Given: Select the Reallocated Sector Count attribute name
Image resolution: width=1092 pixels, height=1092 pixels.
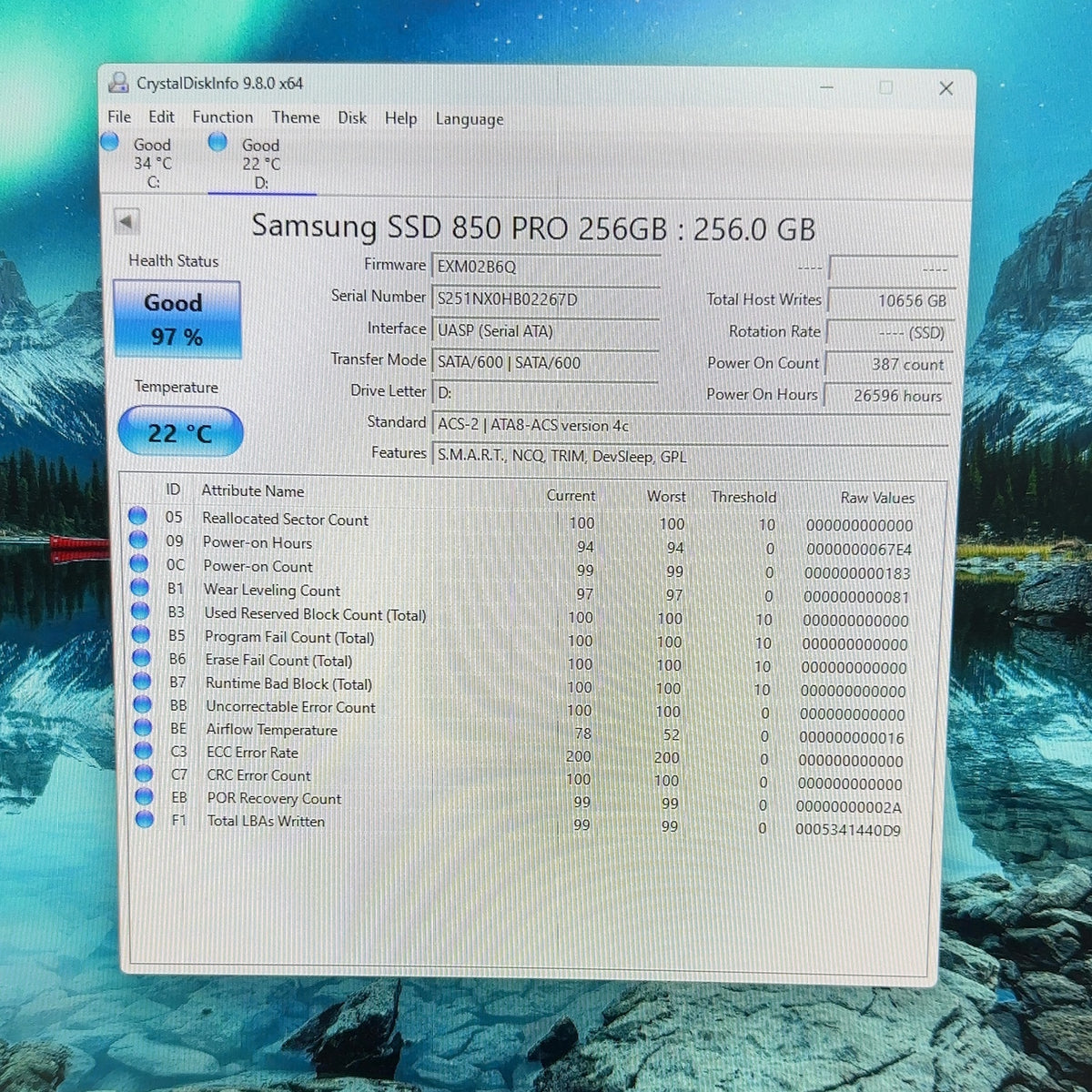Looking at the screenshot, I should [286, 519].
